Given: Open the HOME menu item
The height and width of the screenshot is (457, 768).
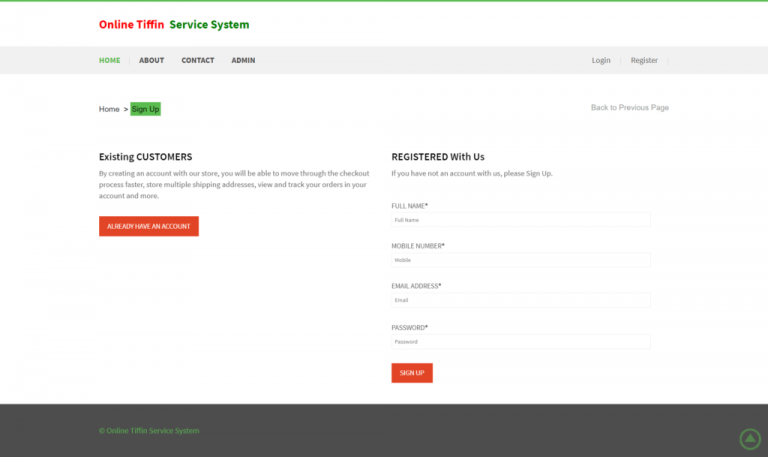Looking at the screenshot, I should click(109, 60).
